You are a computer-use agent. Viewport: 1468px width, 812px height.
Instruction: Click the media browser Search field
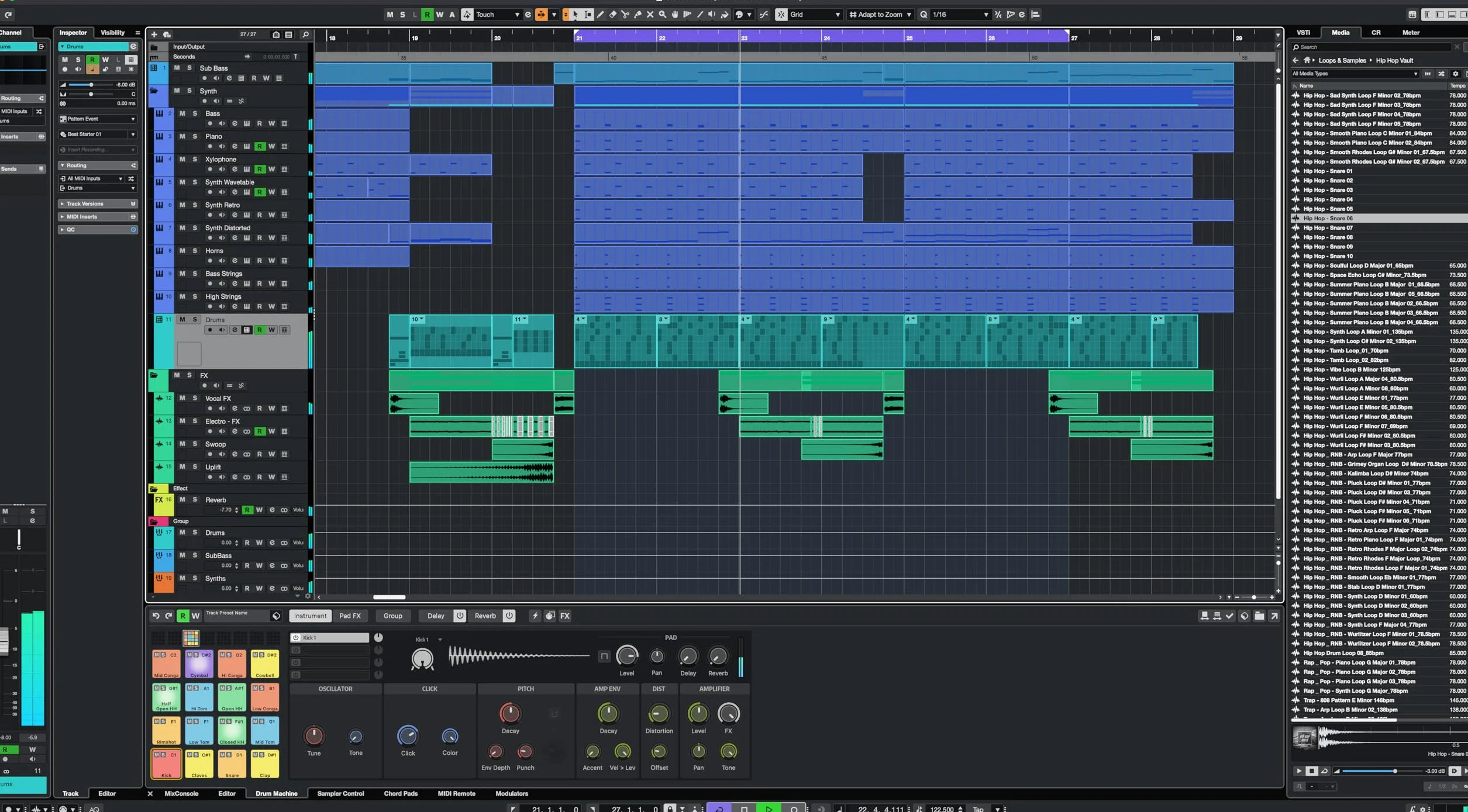tap(1372, 47)
